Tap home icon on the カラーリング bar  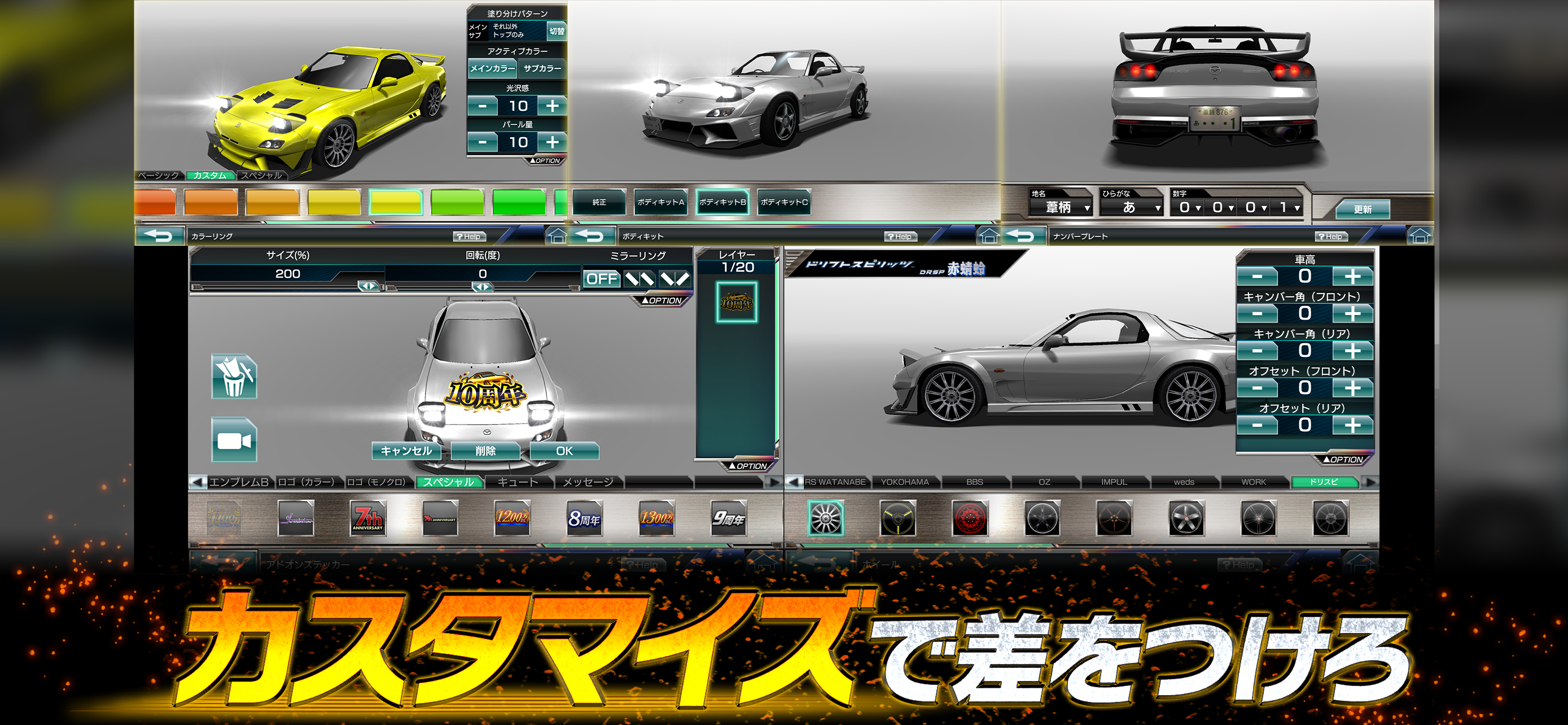coord(557,235)
